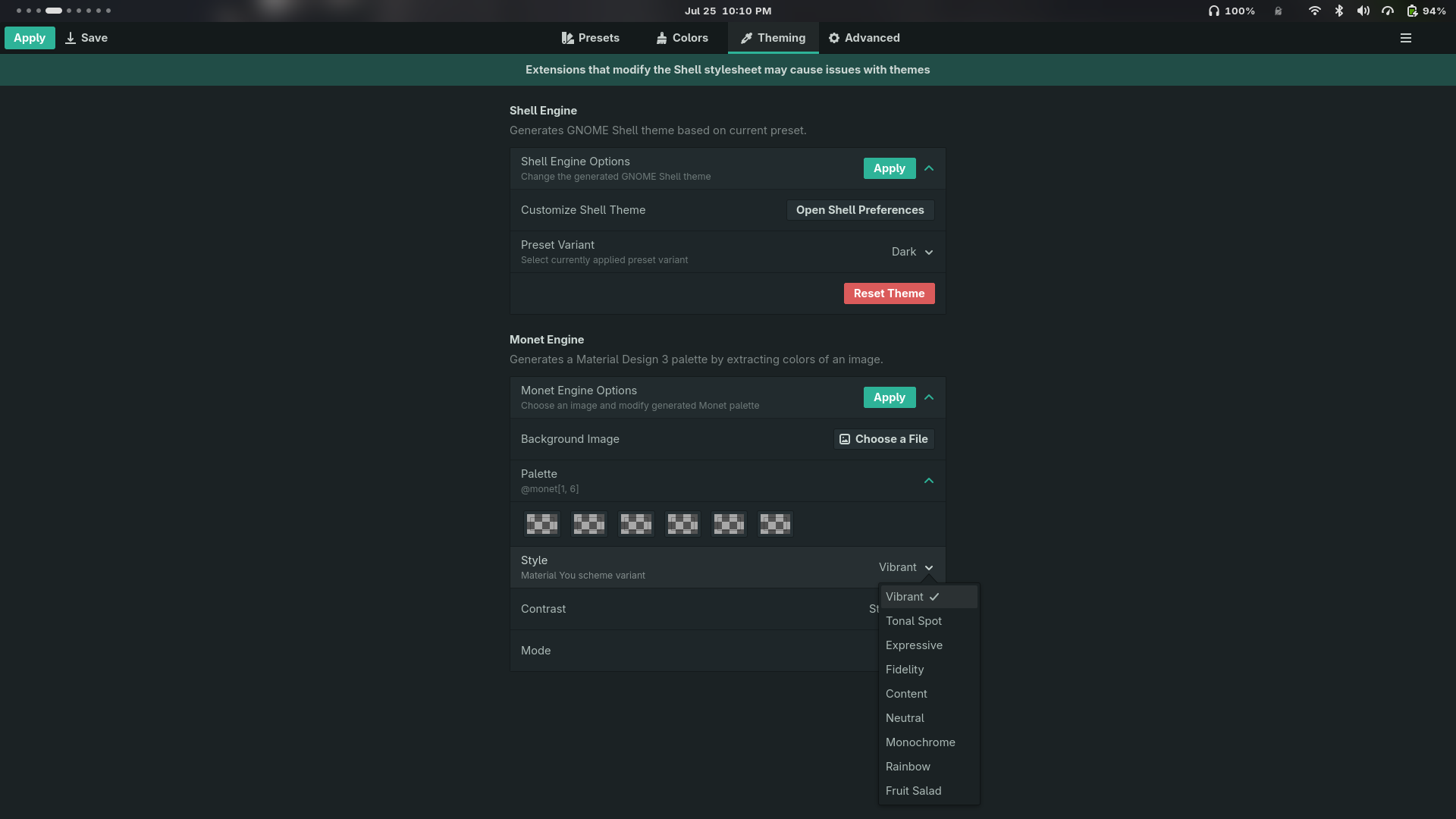This screenshot has width=1456, height=819.
Task: Click the fourth palette color swatch
Action: tap(682, 523)
